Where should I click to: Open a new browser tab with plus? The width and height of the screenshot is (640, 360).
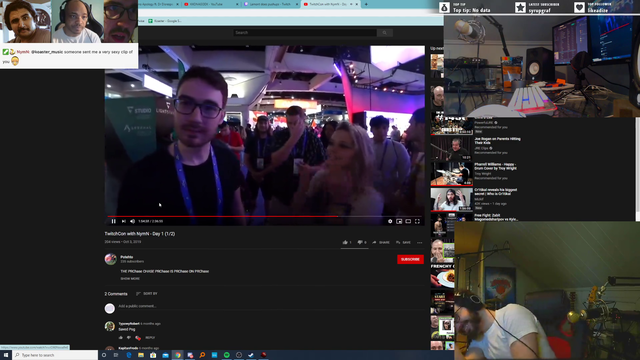pos(366,4)
